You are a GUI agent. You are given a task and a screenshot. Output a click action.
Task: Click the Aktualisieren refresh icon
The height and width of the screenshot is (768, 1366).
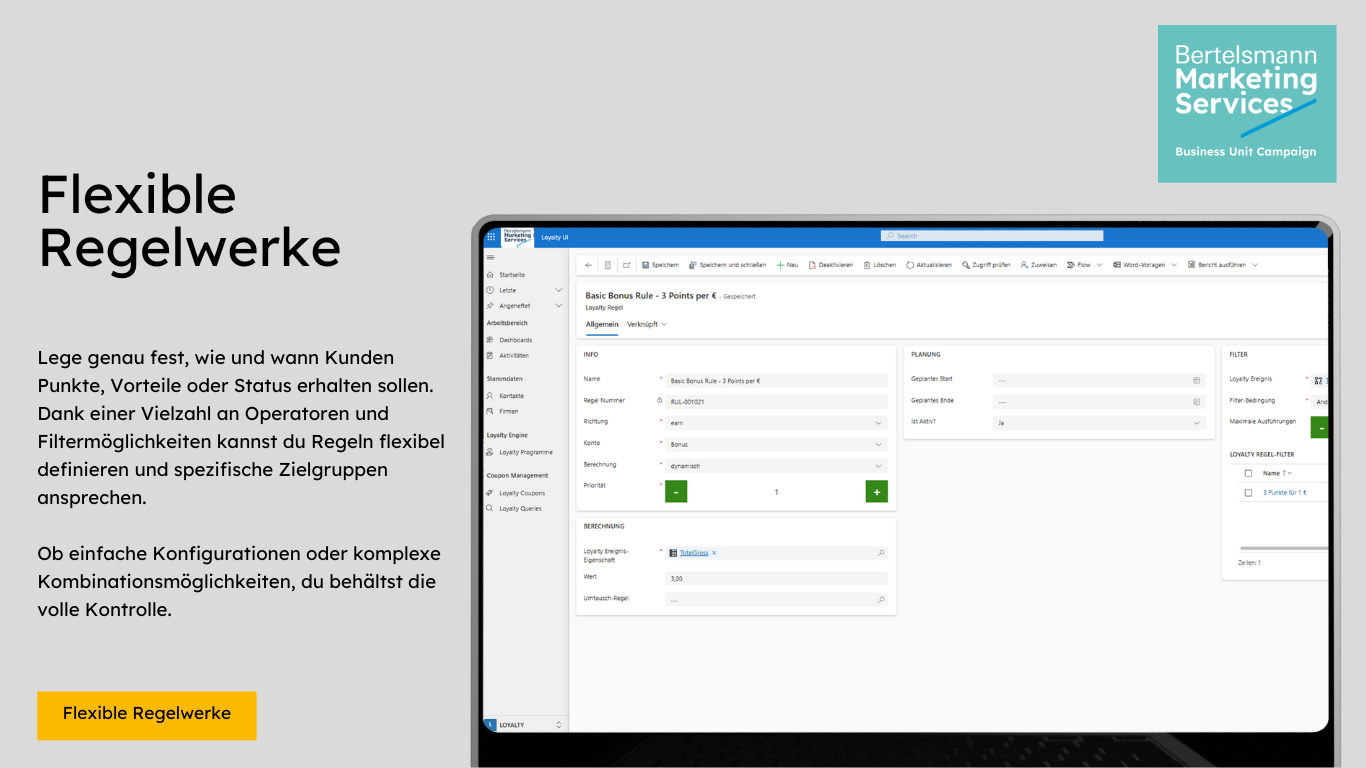(x=910, y=265)
